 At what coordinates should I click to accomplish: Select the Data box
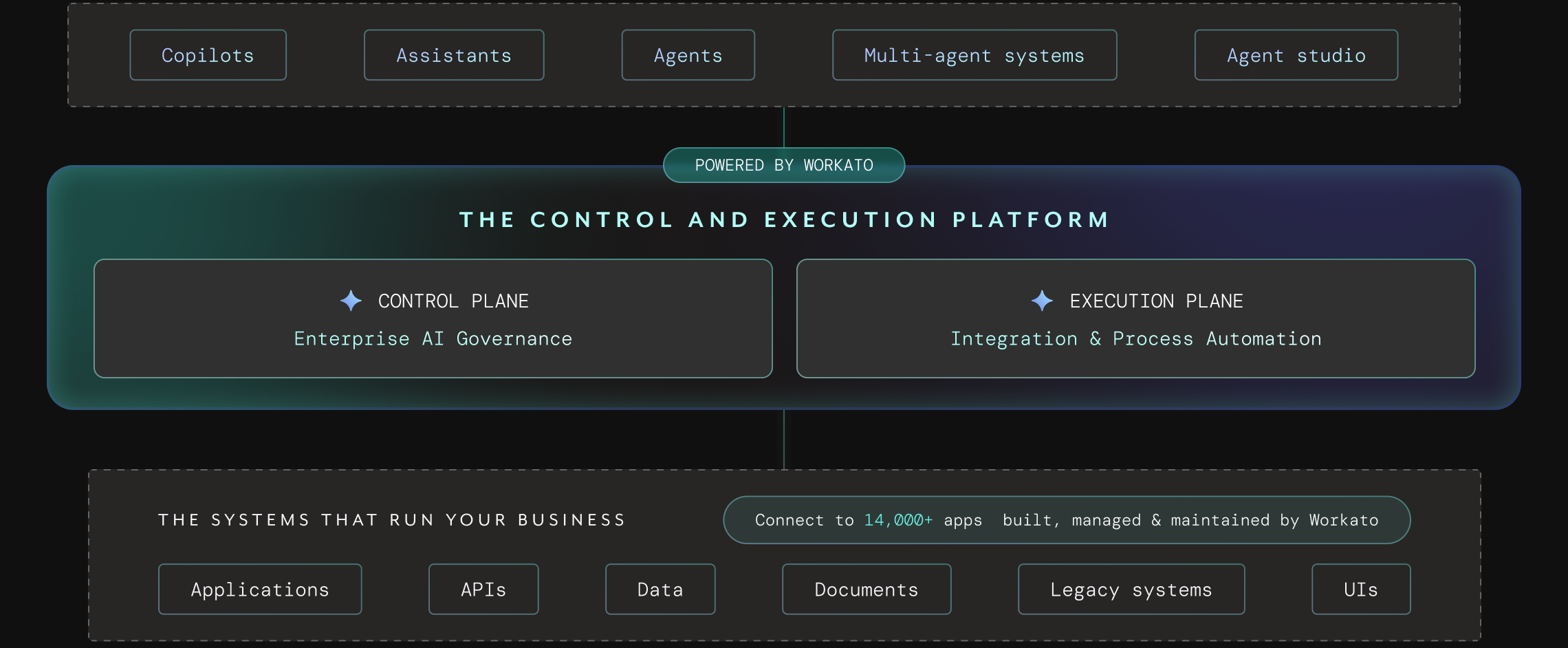660,590
